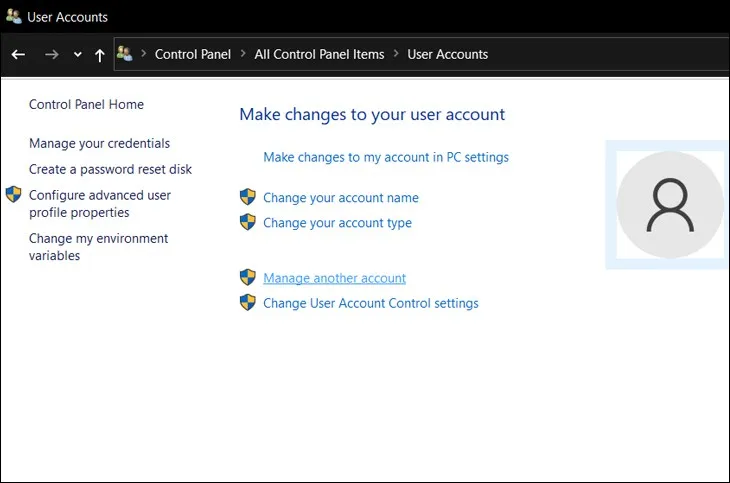The image size is (730, 483).
Task: Click the up arrow to parent folder
Action: (x=99, y=55)
